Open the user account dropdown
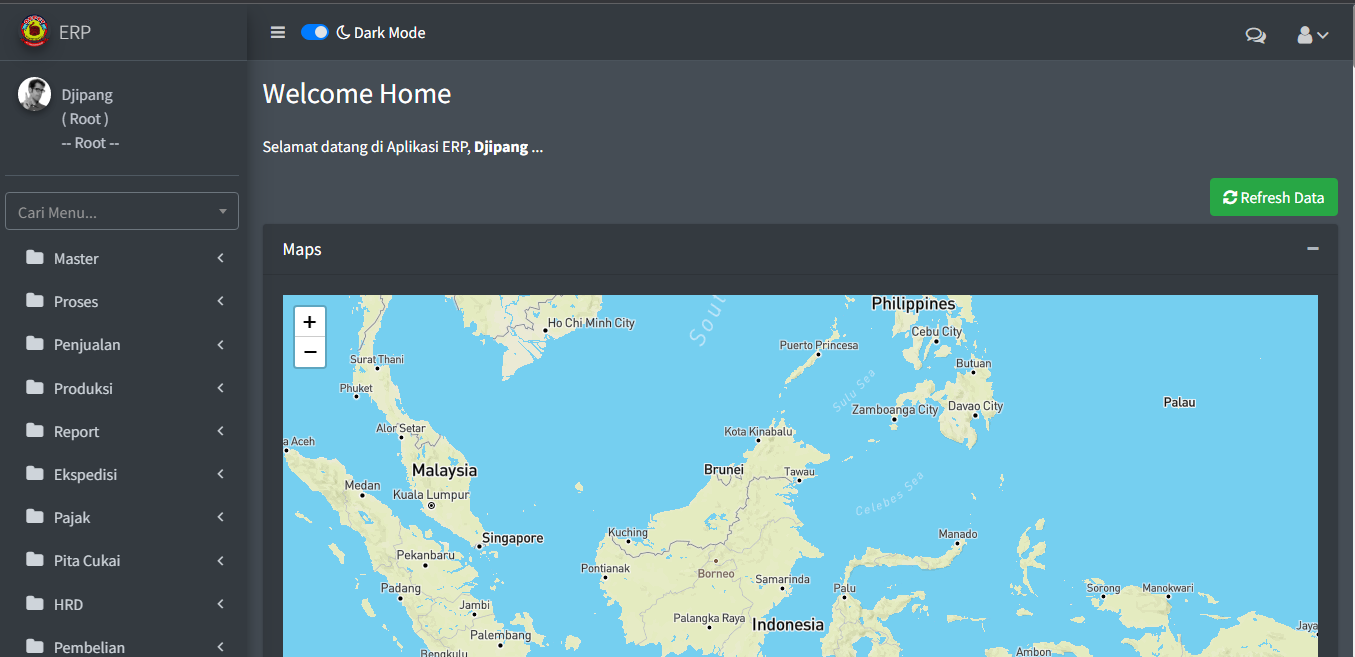The image size is (1355, 657). click(x=1312, y=35)
